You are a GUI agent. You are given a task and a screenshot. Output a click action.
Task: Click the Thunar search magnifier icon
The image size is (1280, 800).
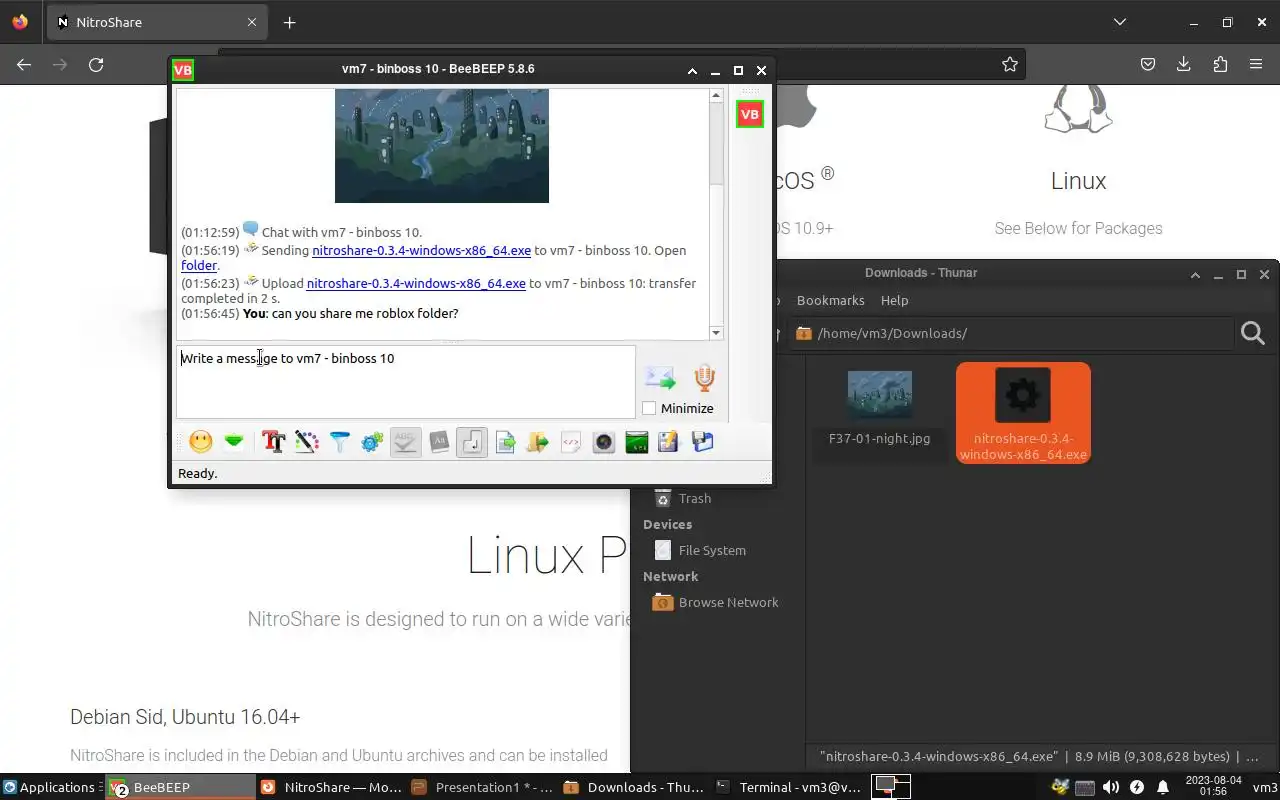pyautogui.click(x=1253, y=333)
